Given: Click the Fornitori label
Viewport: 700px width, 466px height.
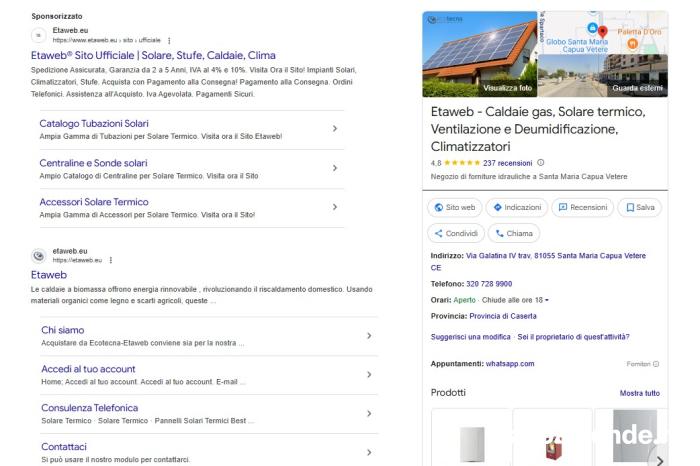Looking at the screenshot, I should pos(638,364).
